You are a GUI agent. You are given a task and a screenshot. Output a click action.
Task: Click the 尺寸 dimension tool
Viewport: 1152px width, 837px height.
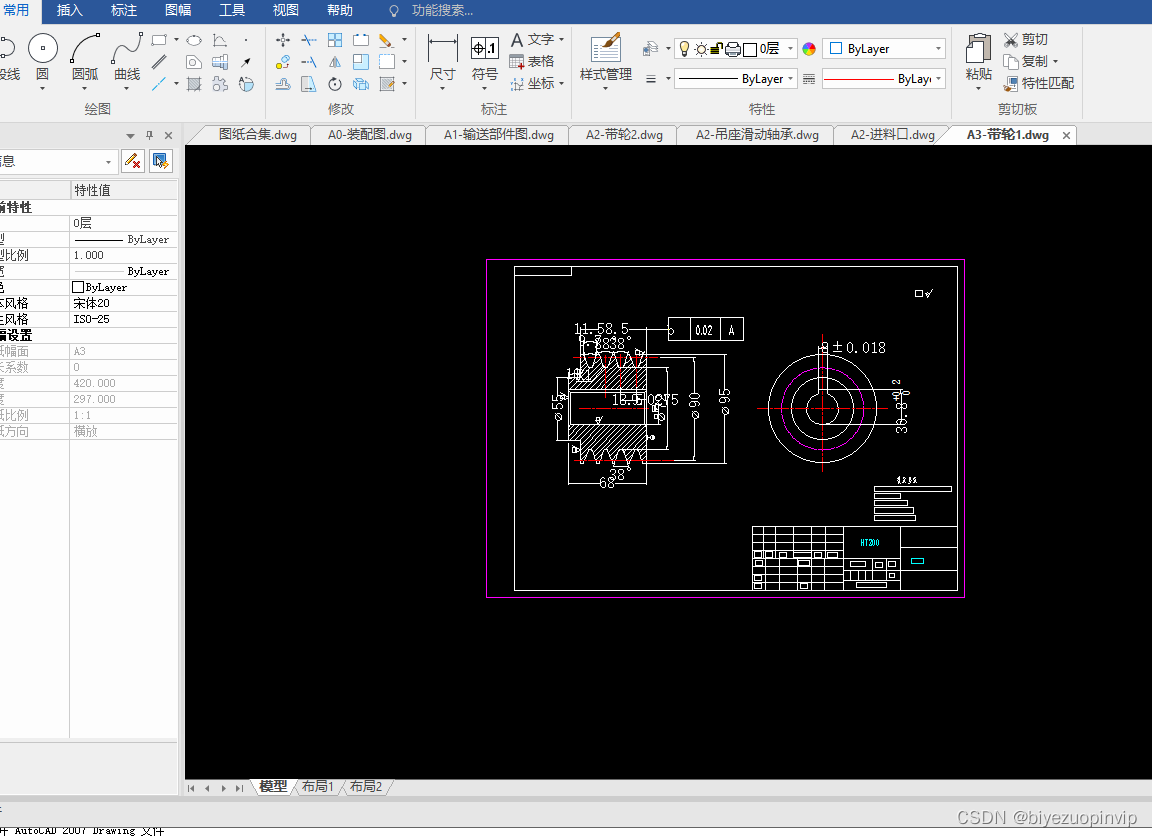(442, 57)
